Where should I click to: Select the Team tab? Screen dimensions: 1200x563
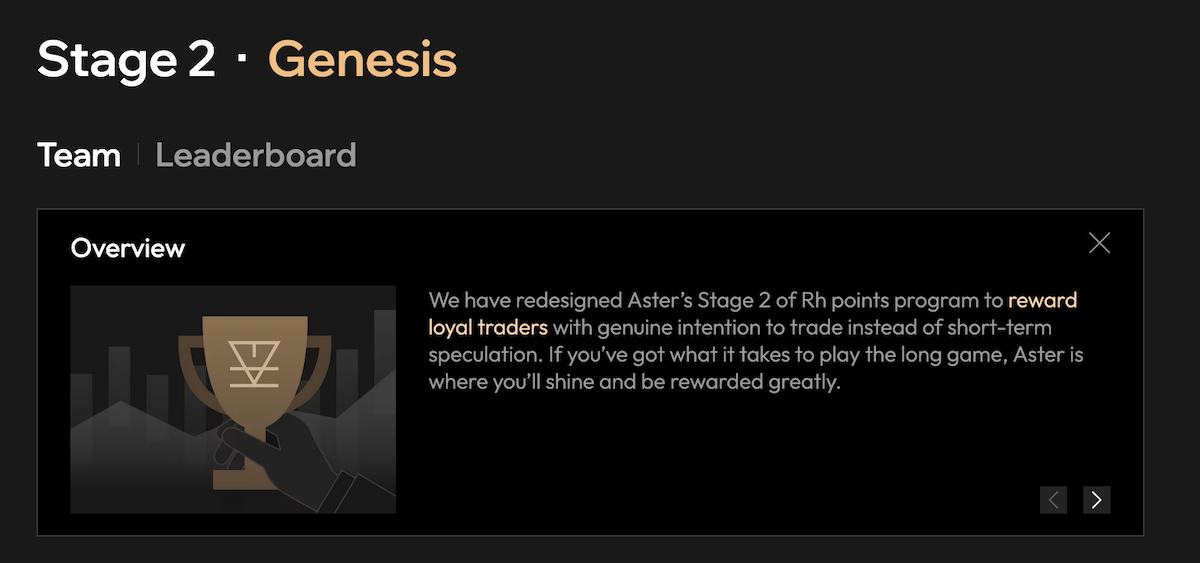pos(79,155)
